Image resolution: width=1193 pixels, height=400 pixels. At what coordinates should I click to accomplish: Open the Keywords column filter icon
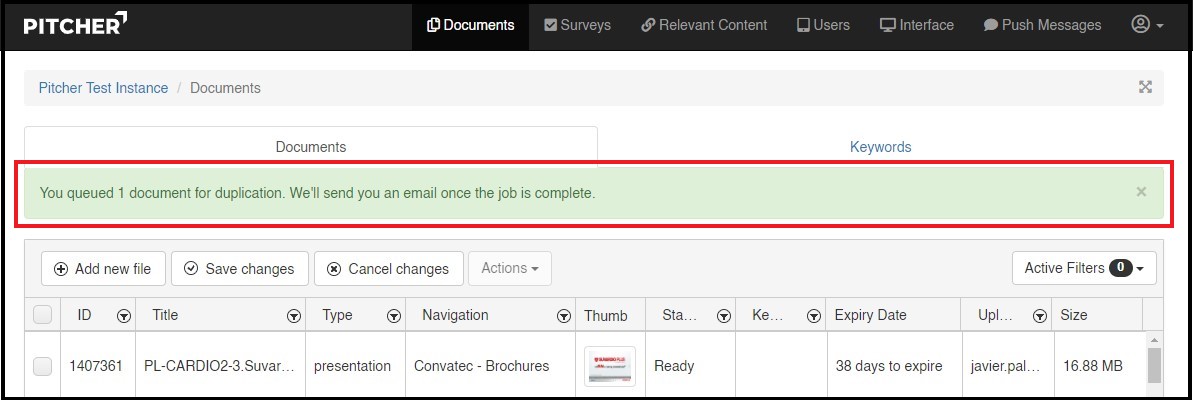[x=812, y=316]
